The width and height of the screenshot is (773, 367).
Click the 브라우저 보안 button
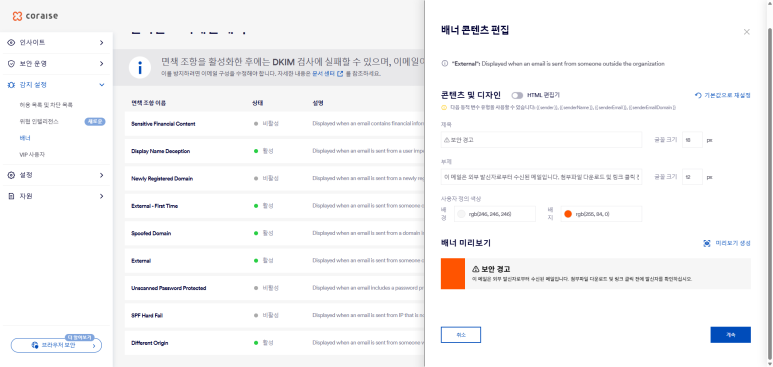[56, 345]
